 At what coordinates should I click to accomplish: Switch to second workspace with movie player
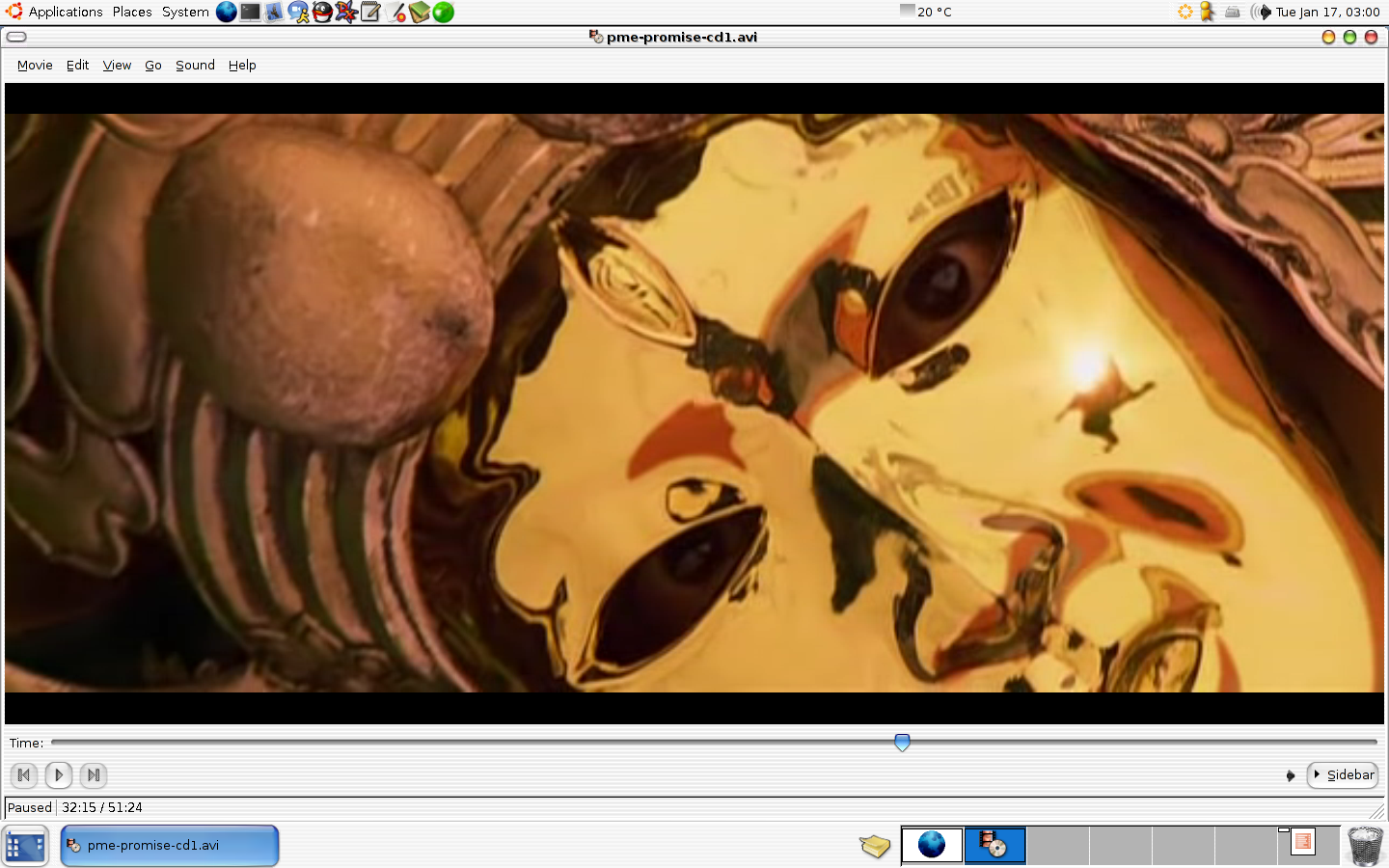(x=994, y=845)
